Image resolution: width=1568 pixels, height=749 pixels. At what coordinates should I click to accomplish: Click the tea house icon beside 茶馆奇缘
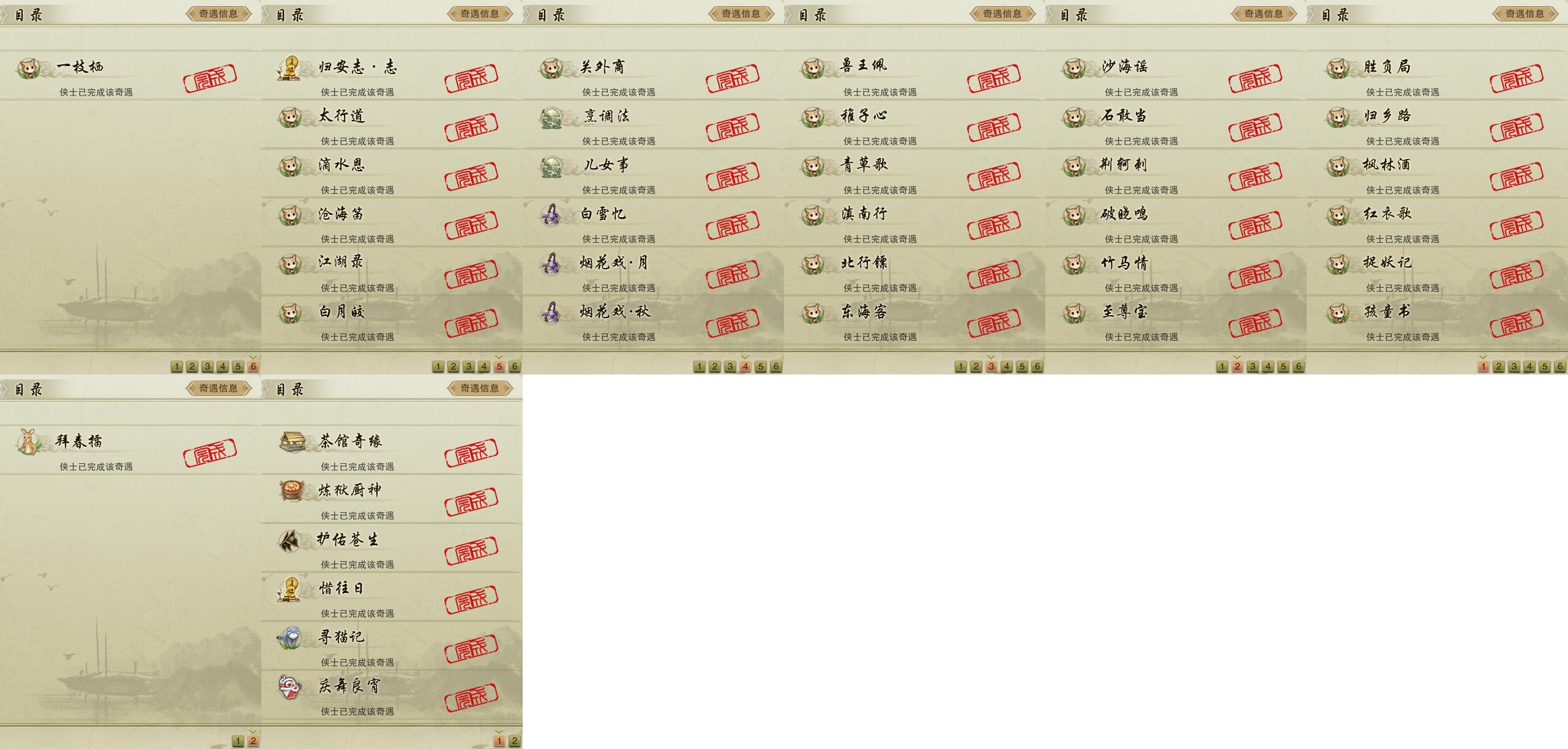[x=293, y=441]
